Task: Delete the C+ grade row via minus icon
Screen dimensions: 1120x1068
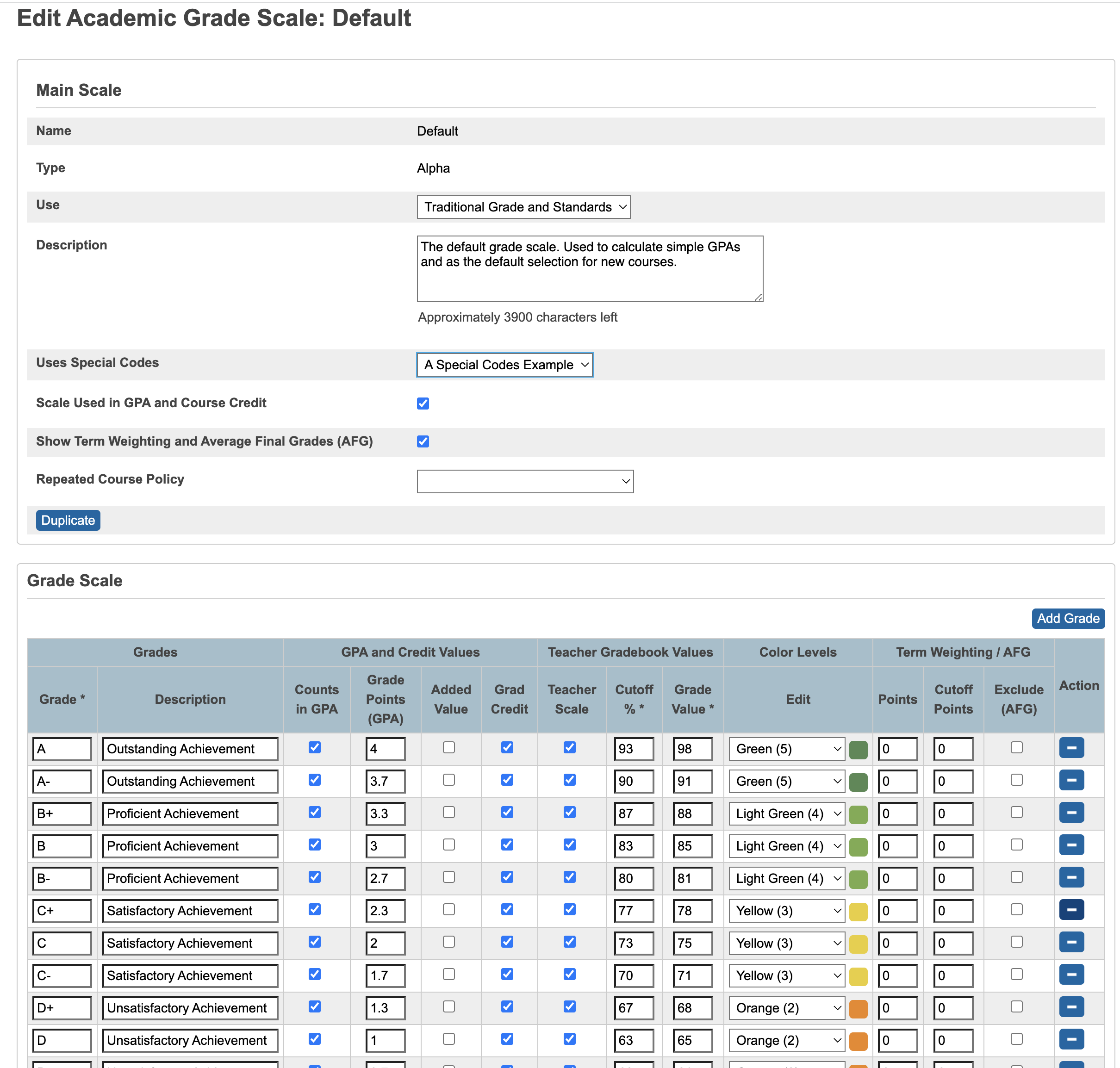Action: tap(1071, 910)
